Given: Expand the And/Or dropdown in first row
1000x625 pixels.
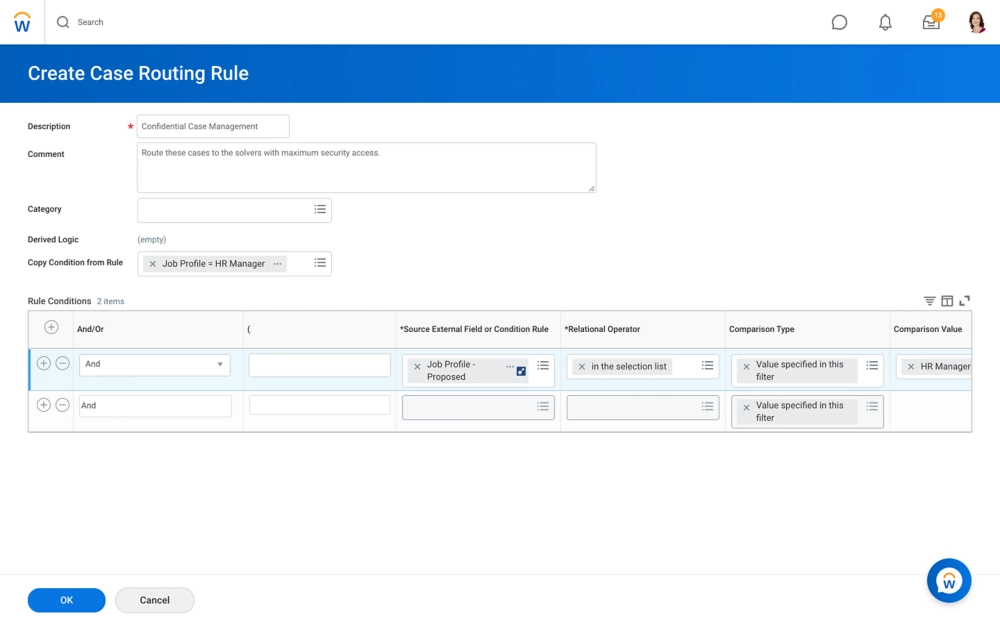Looking at the screenshot, I should pos(220,365).
